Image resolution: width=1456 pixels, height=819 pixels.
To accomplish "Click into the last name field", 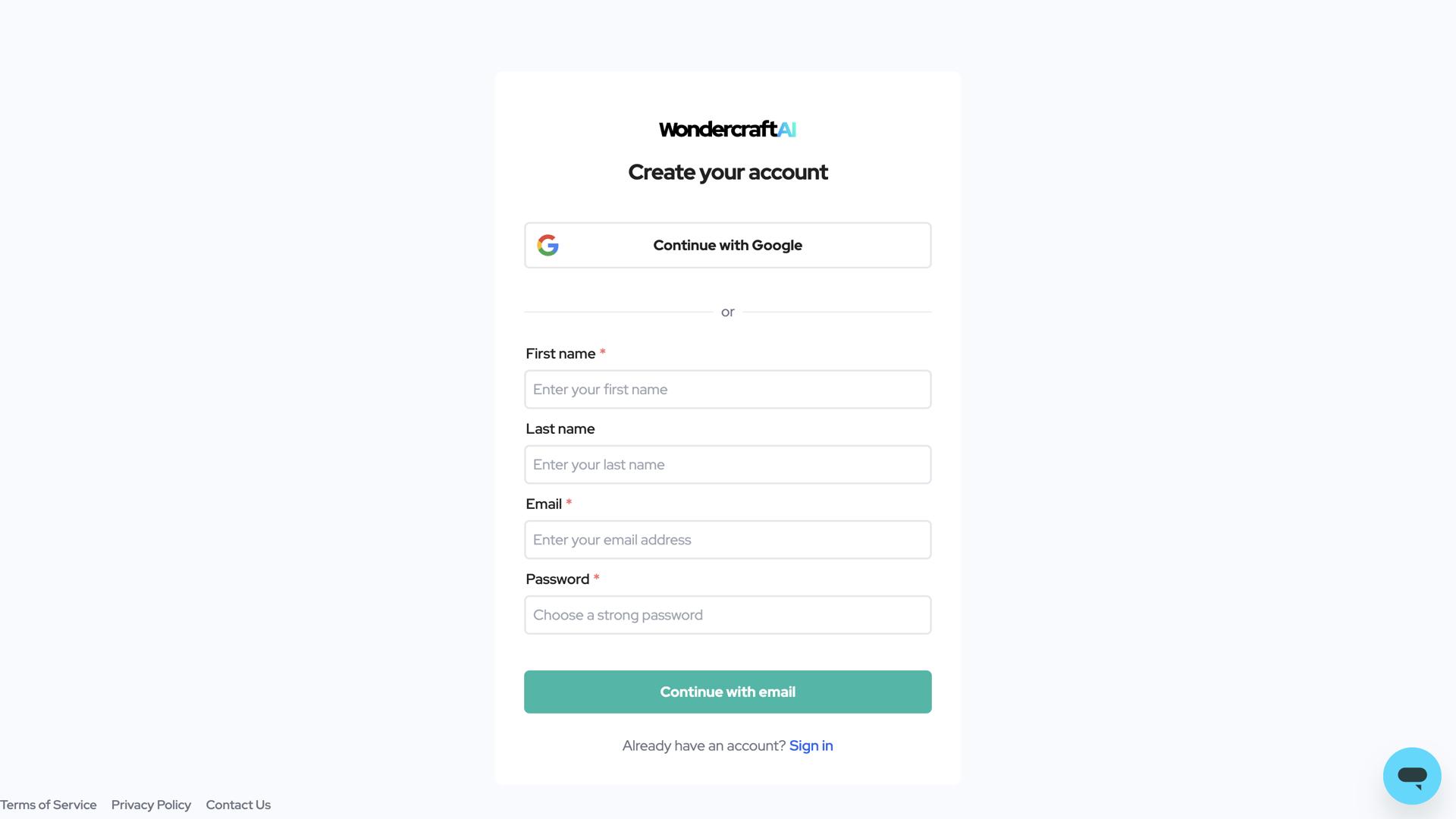I will tap(727, 465).
